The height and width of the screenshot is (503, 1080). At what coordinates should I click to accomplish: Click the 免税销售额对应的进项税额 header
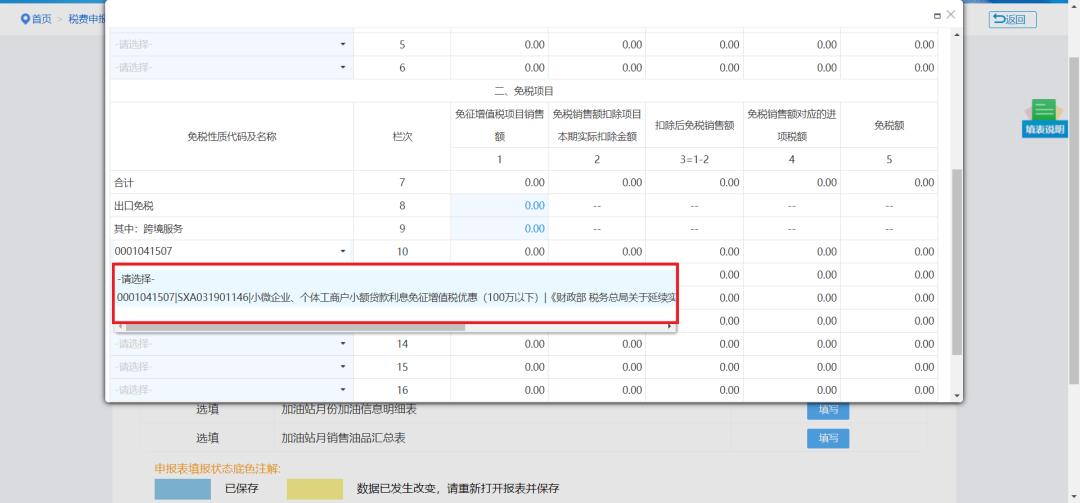[792, 125]
